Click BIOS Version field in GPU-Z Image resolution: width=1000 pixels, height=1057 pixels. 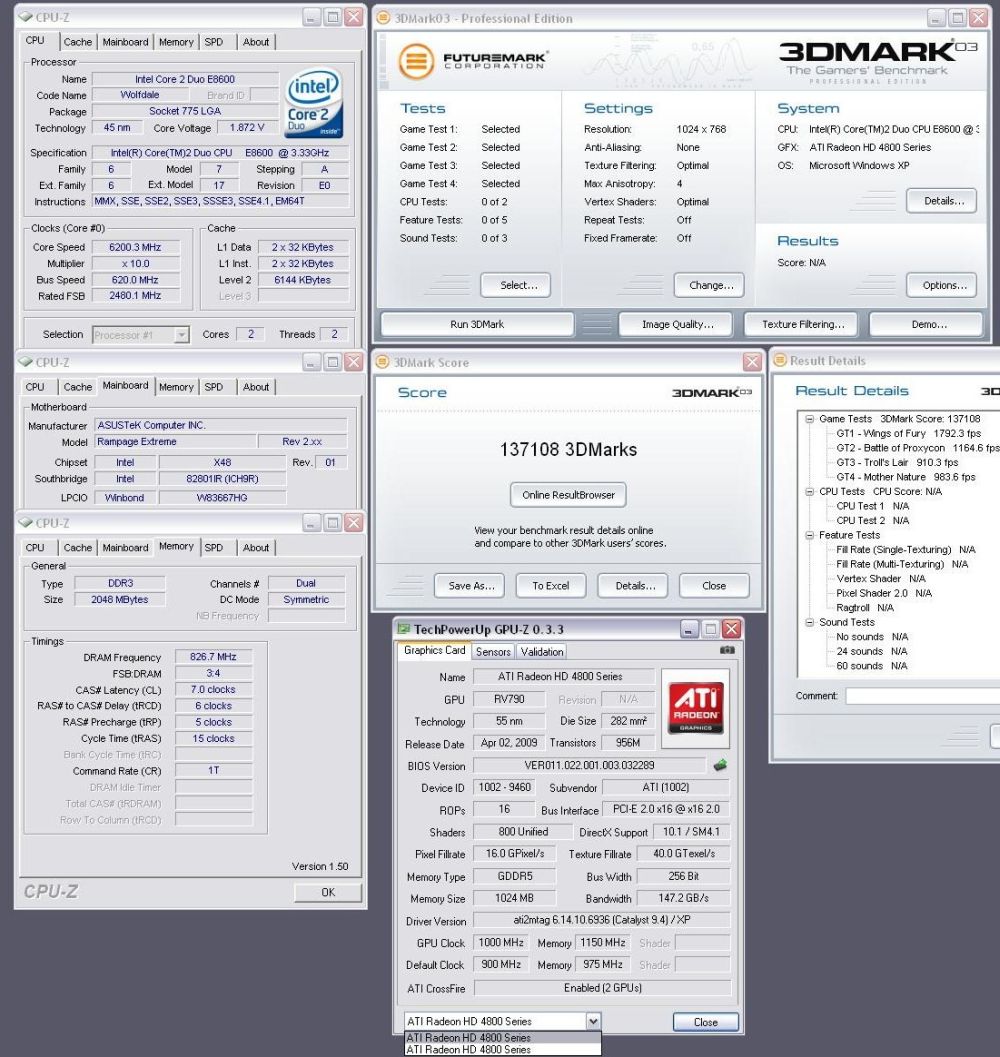click(589, 765)
